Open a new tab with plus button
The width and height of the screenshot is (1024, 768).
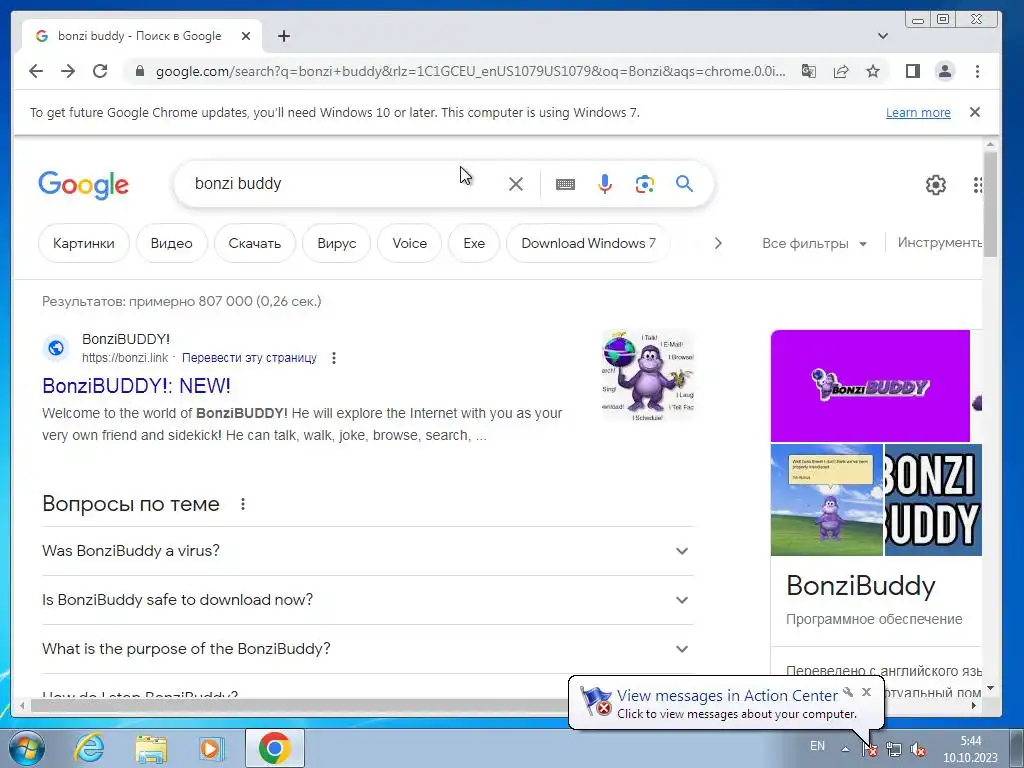[x=283, y=36]
